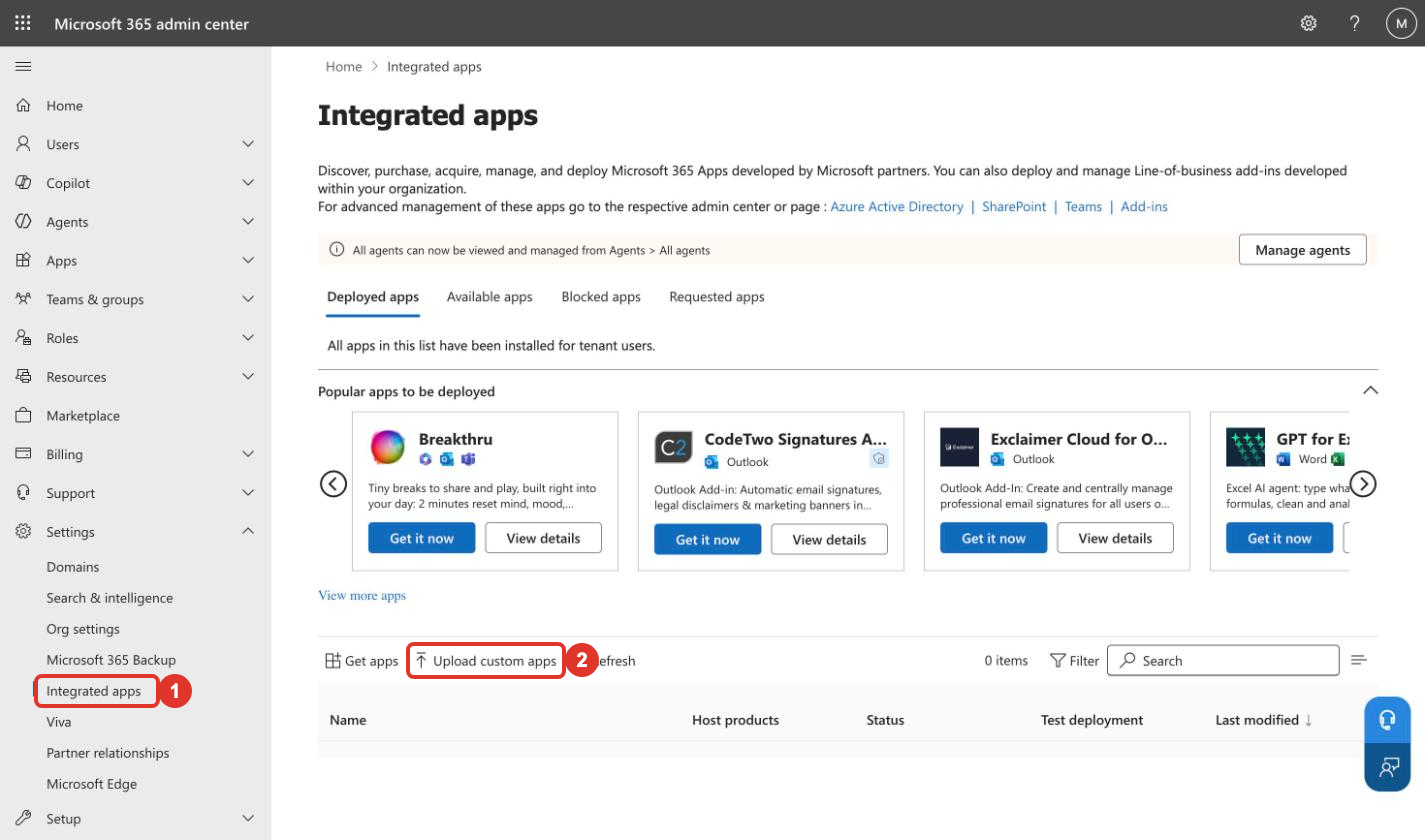Click the View more apps link
The image size is (1425, 840).
tap(362, 595)
